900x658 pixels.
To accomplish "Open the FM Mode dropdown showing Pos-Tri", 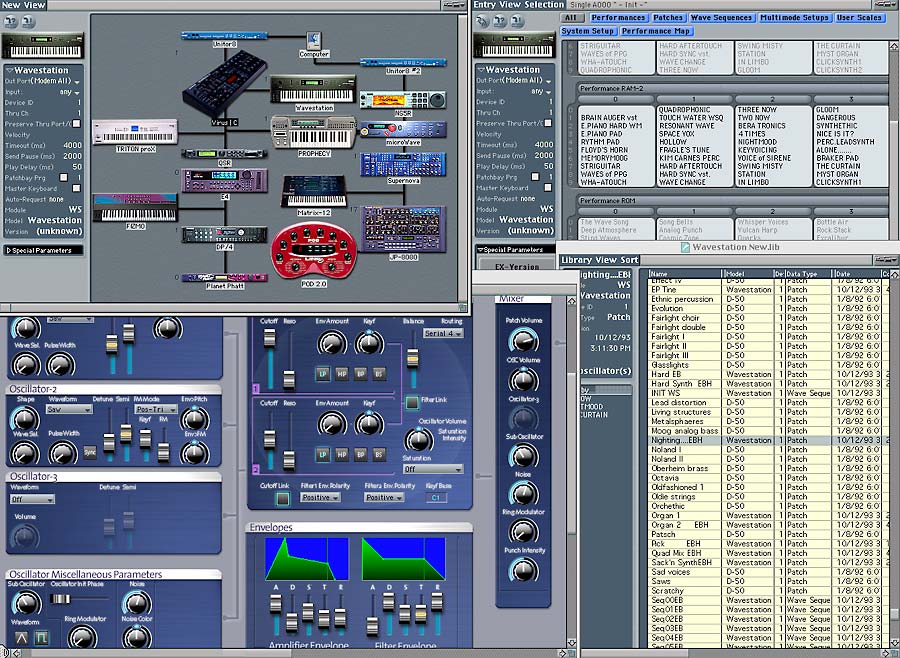I will point(156,409).
